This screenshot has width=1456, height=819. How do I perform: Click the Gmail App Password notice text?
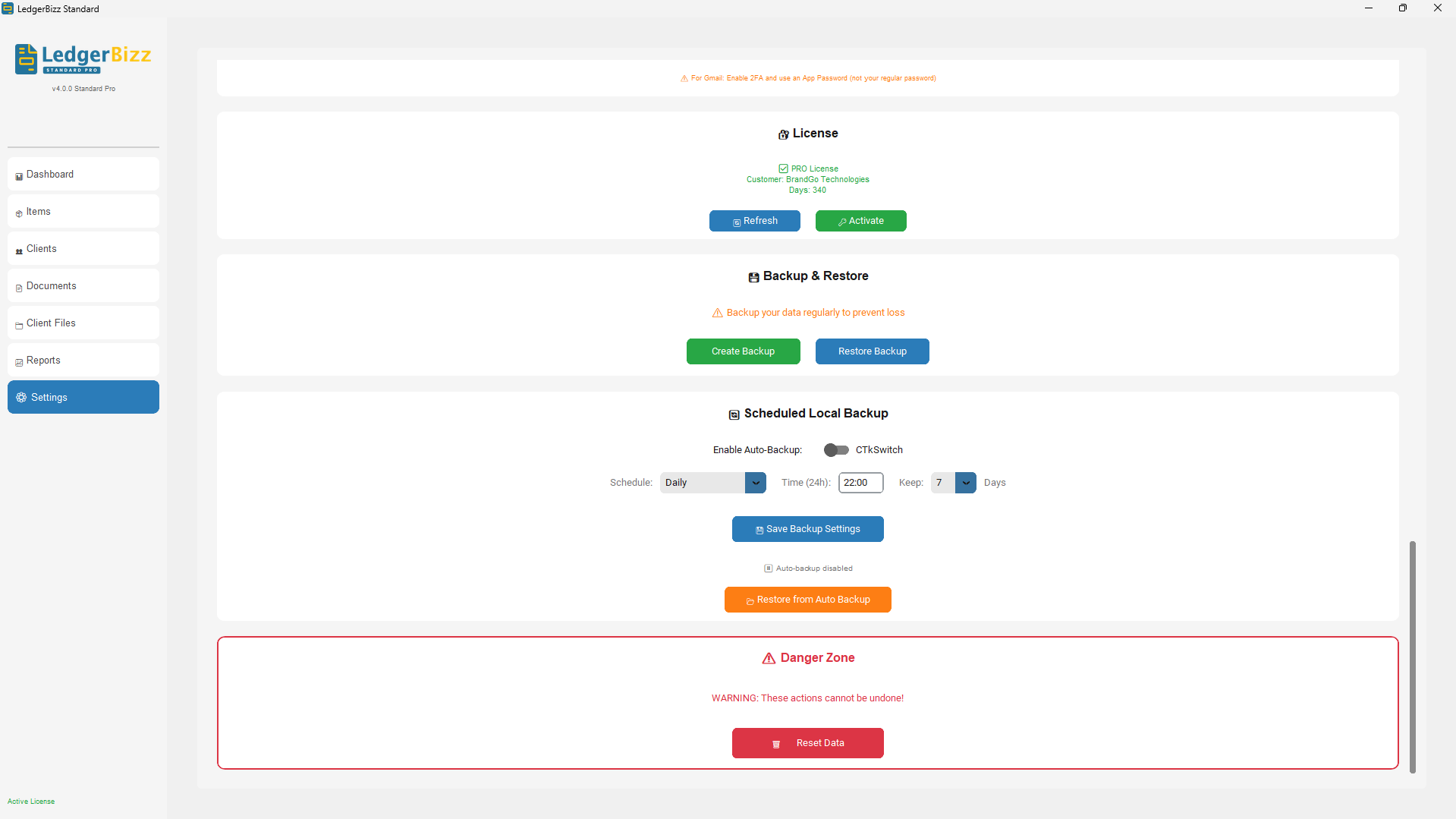point(813,78)
